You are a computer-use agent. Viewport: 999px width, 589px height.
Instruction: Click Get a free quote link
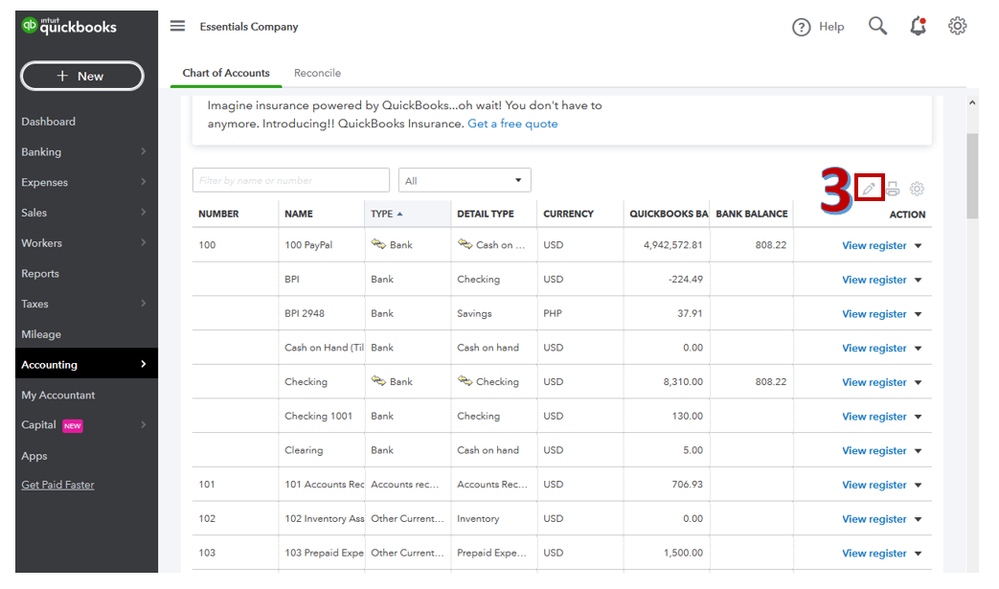point(513,124)
